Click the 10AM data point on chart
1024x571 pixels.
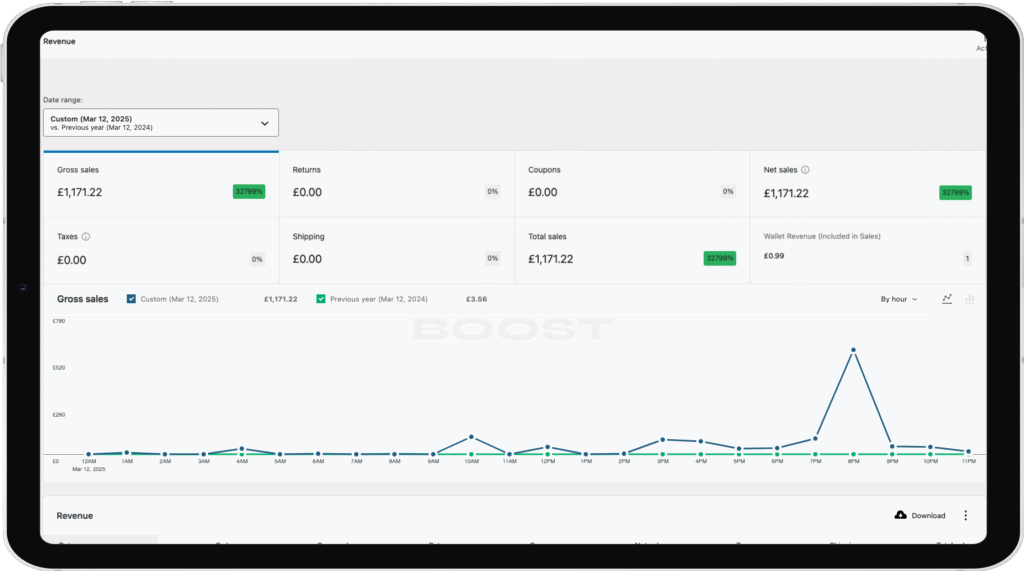pyautogui.click(x=472, y=436)
